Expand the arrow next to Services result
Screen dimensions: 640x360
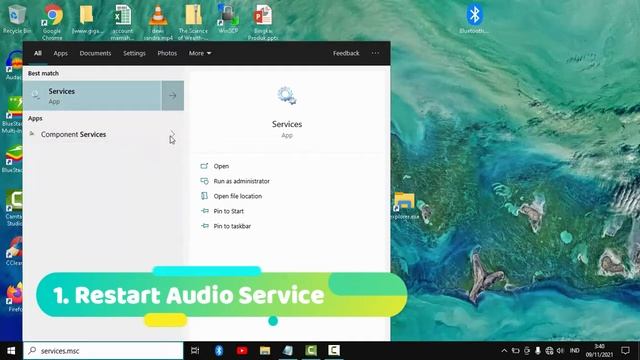(173, 96)
